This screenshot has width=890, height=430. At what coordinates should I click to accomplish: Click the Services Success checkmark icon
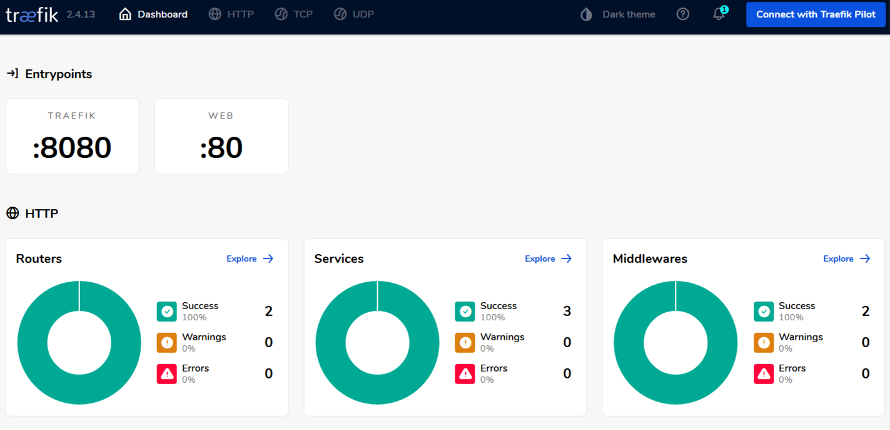[x=465, y=311]
